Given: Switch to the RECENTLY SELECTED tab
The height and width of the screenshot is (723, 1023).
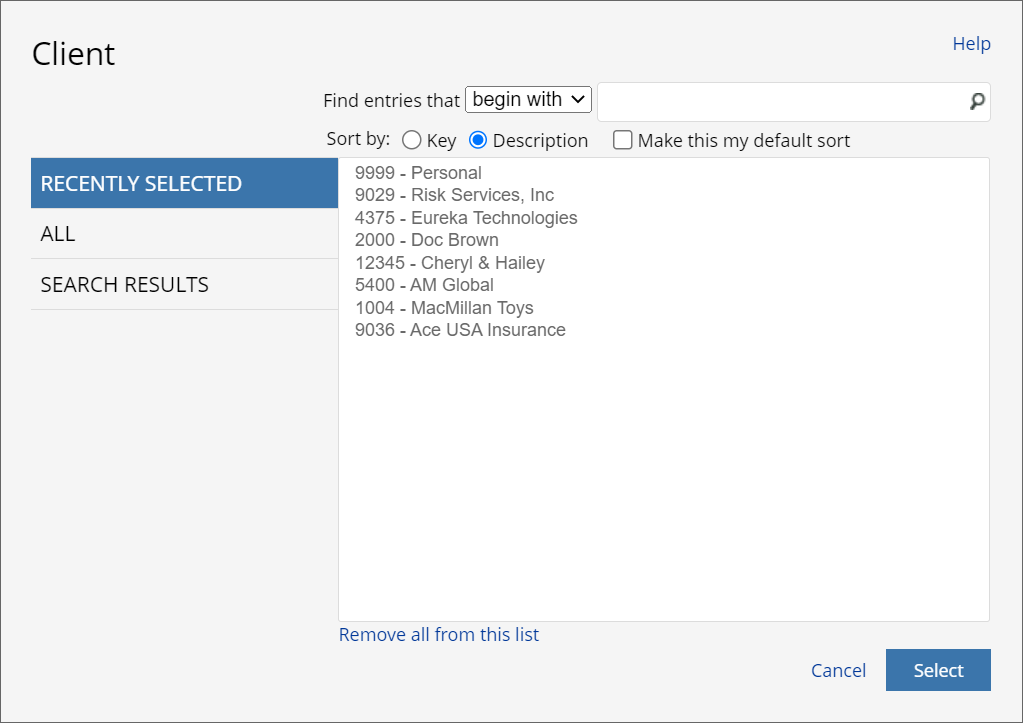Looking at the screenshot, I should [140, 183].
